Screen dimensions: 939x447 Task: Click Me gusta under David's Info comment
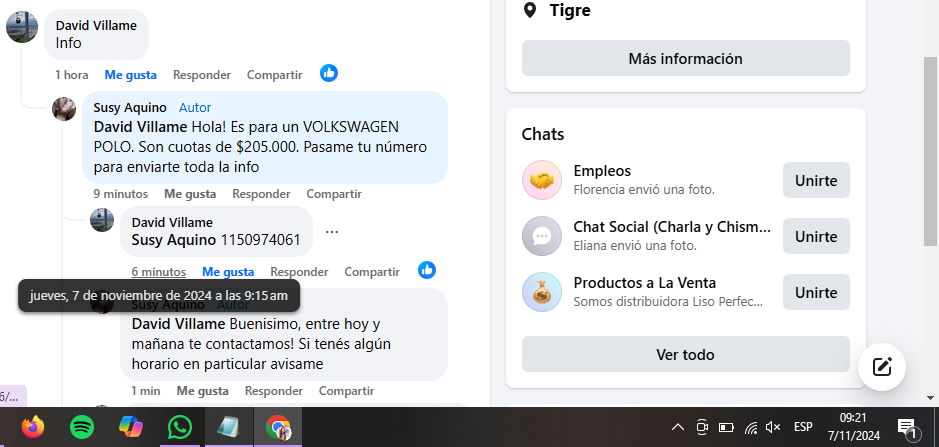[131, 75]
